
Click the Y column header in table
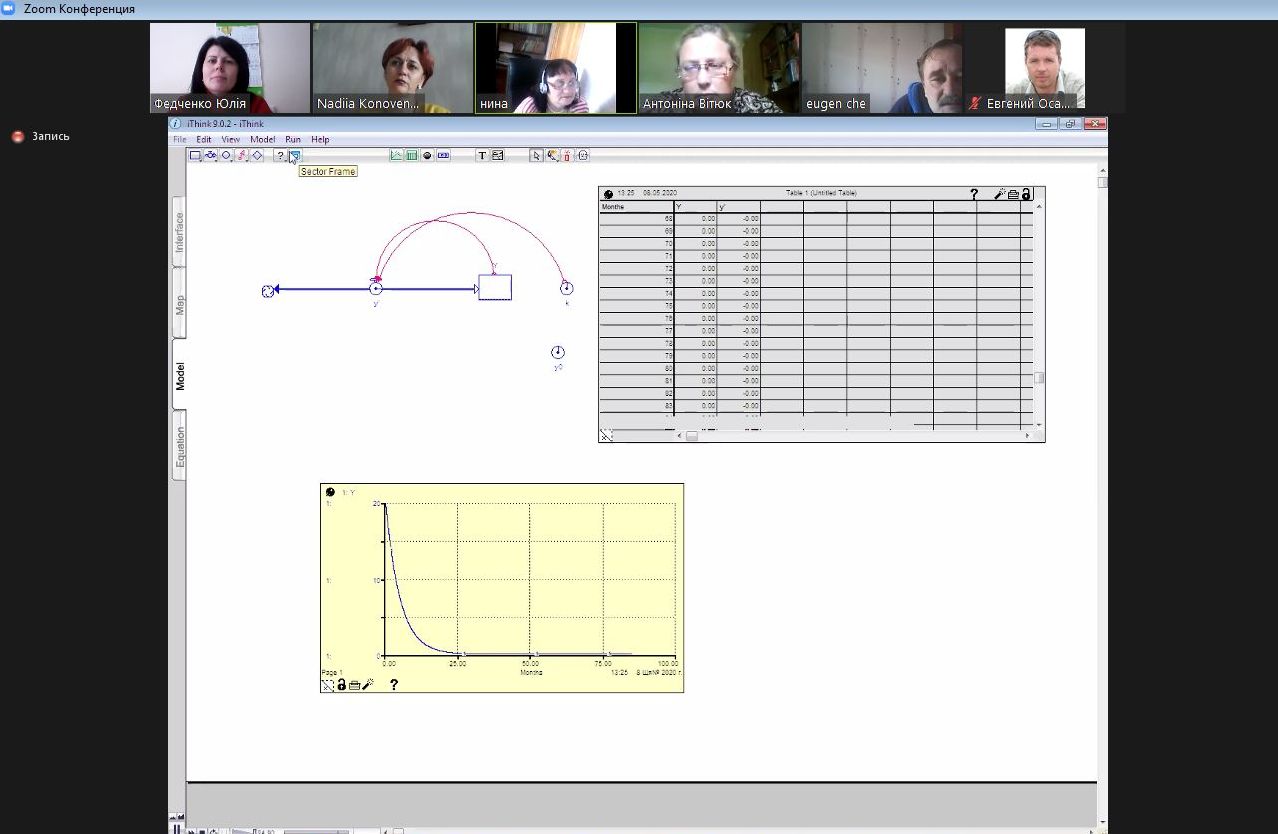coord(695,207)
